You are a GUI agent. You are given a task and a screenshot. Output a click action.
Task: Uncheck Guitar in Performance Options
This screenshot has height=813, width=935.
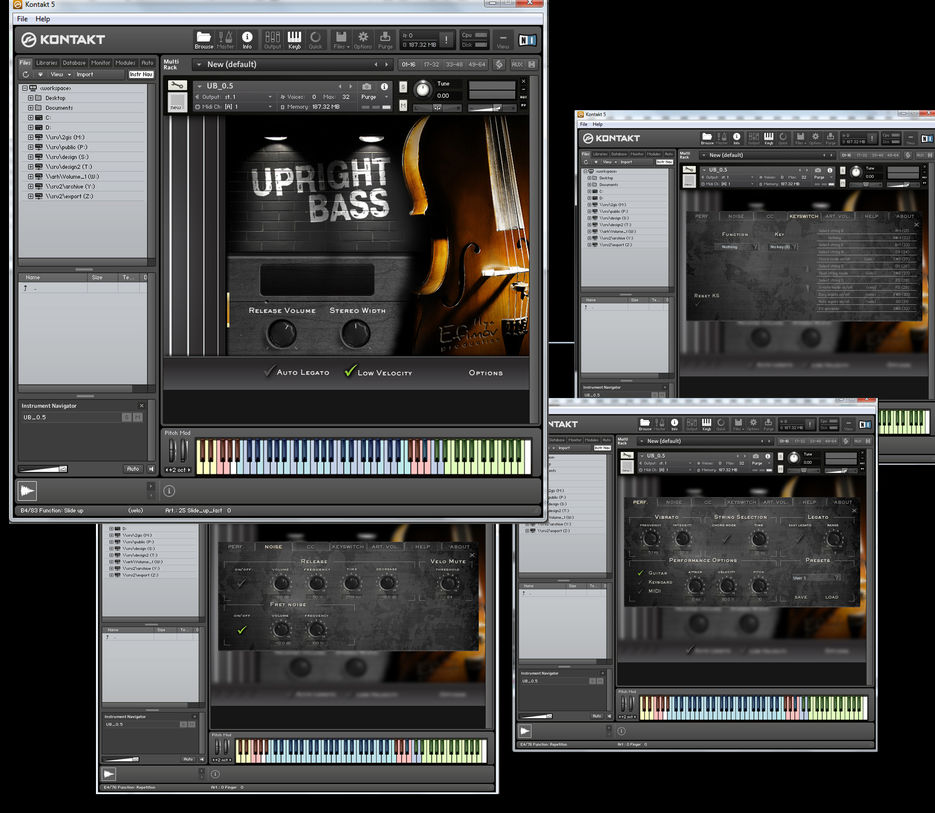click(640, 573)
